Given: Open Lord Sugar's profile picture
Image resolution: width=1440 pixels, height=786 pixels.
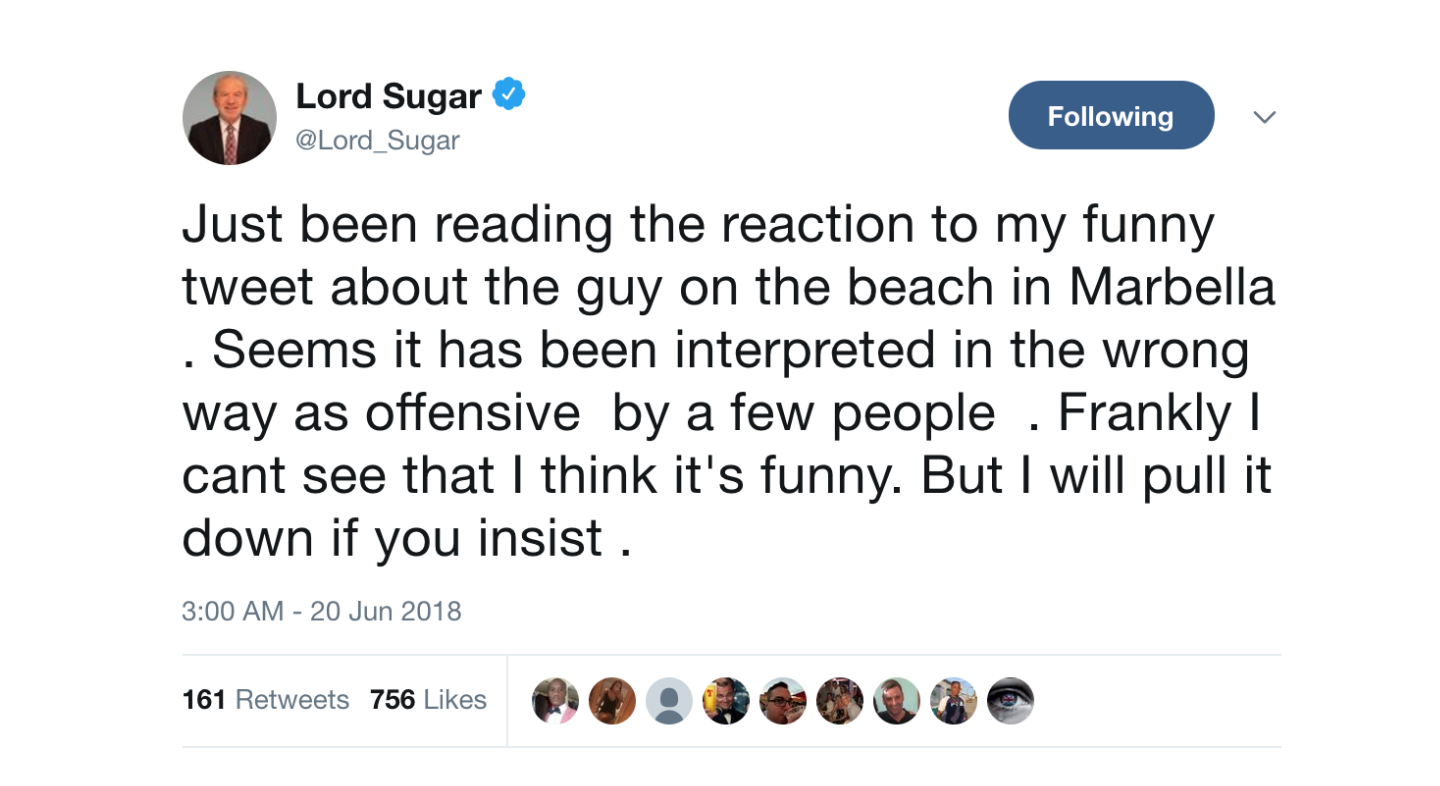Looking at the screenshot, I should click(x=229, y=118).
